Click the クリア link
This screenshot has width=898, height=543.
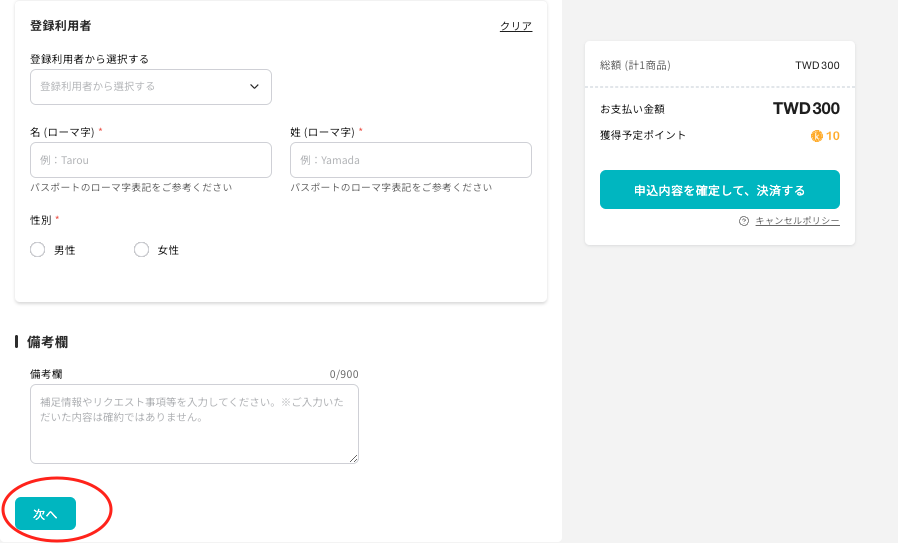pos(516,26)
